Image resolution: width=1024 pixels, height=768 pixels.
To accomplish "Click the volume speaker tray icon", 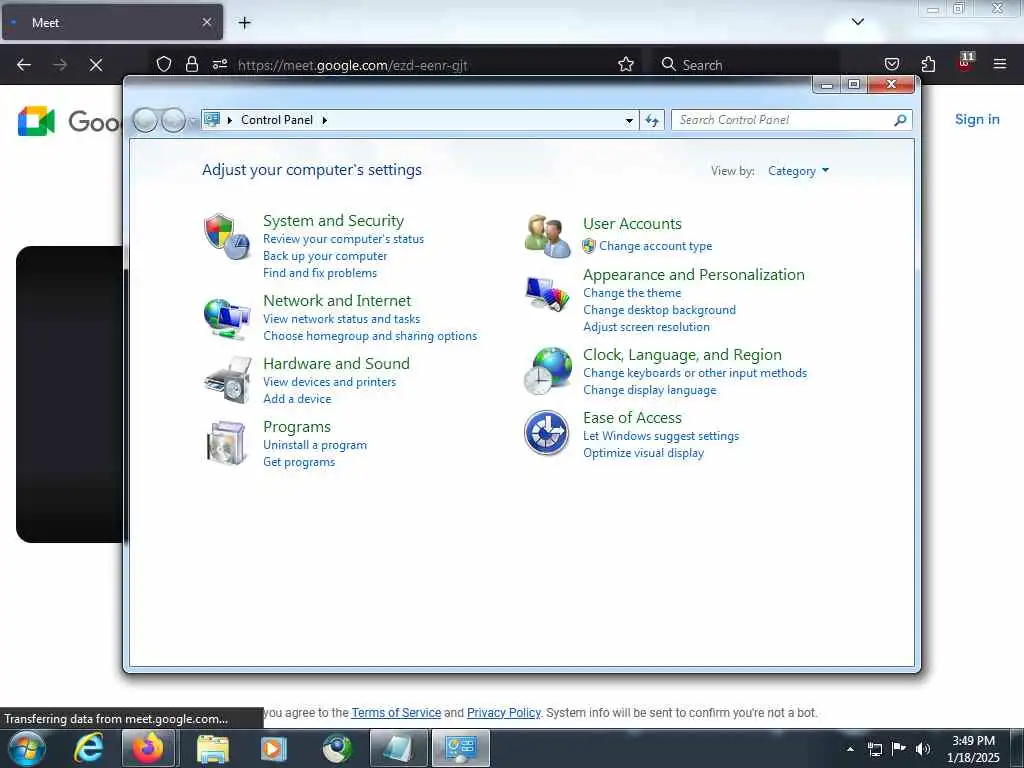I will tap(922, 749).
